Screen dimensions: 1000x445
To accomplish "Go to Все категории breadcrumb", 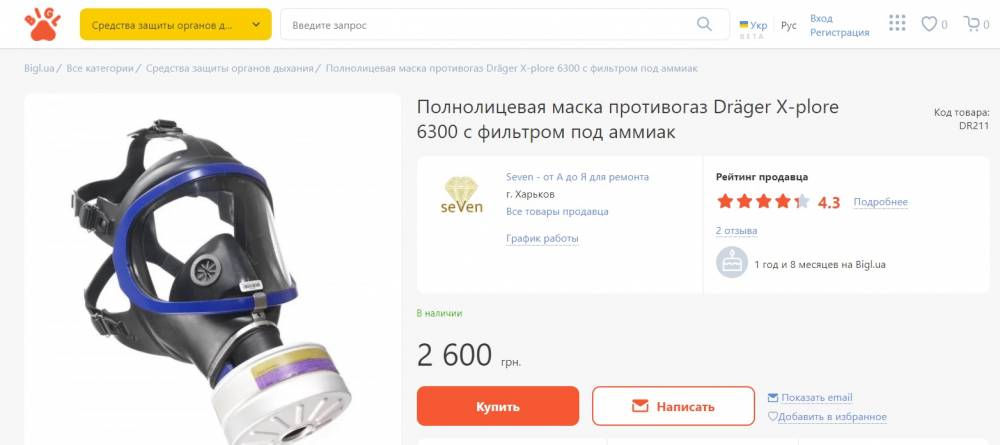I will (100, 68).
